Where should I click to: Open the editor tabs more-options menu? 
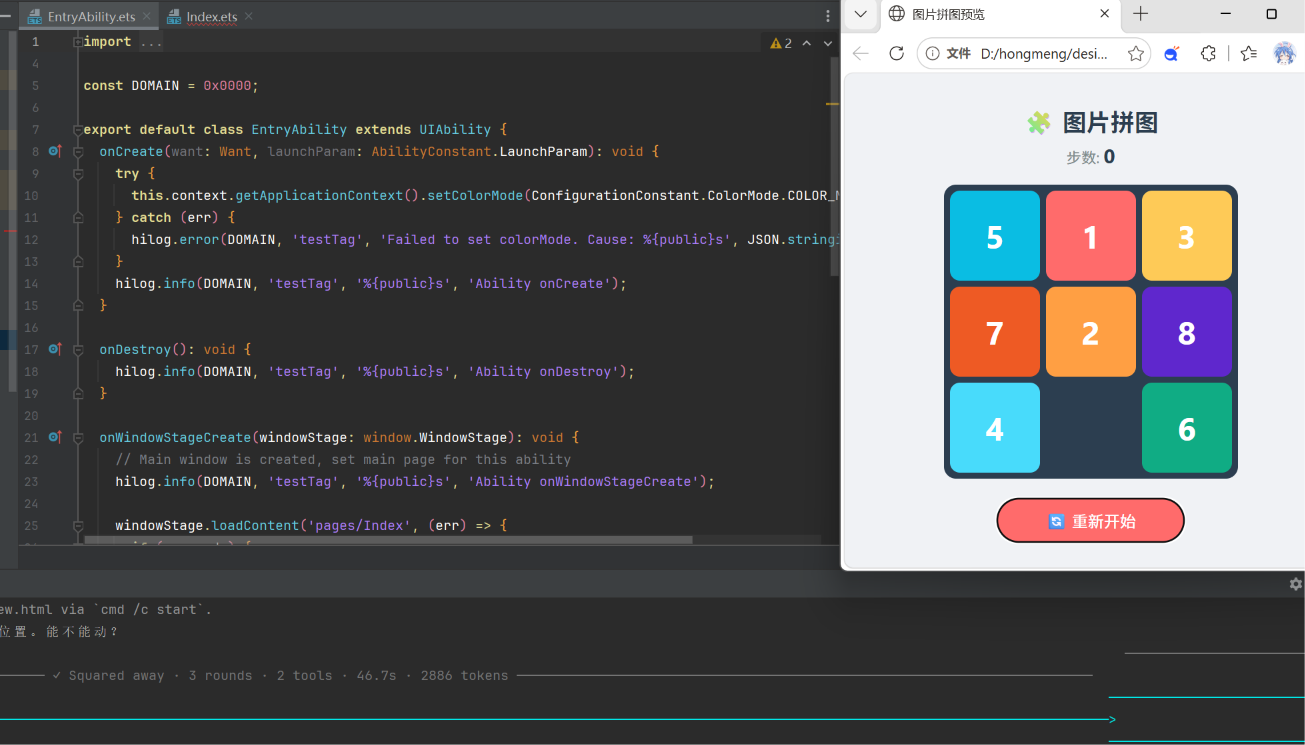coord(827,16)
